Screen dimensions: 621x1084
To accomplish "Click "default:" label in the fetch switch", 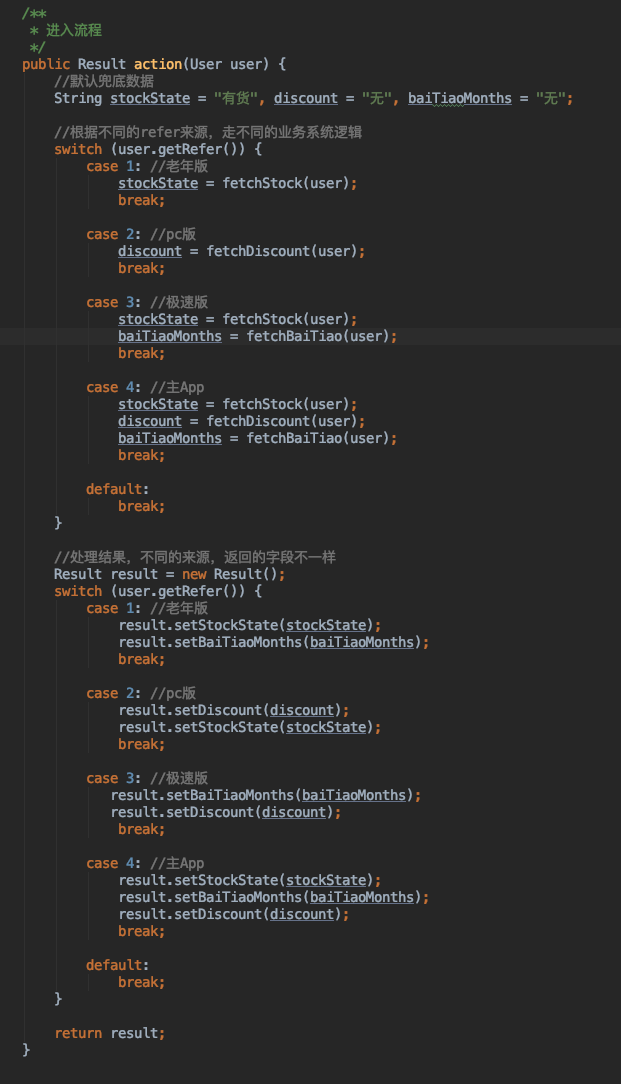I will click(118, 489).
